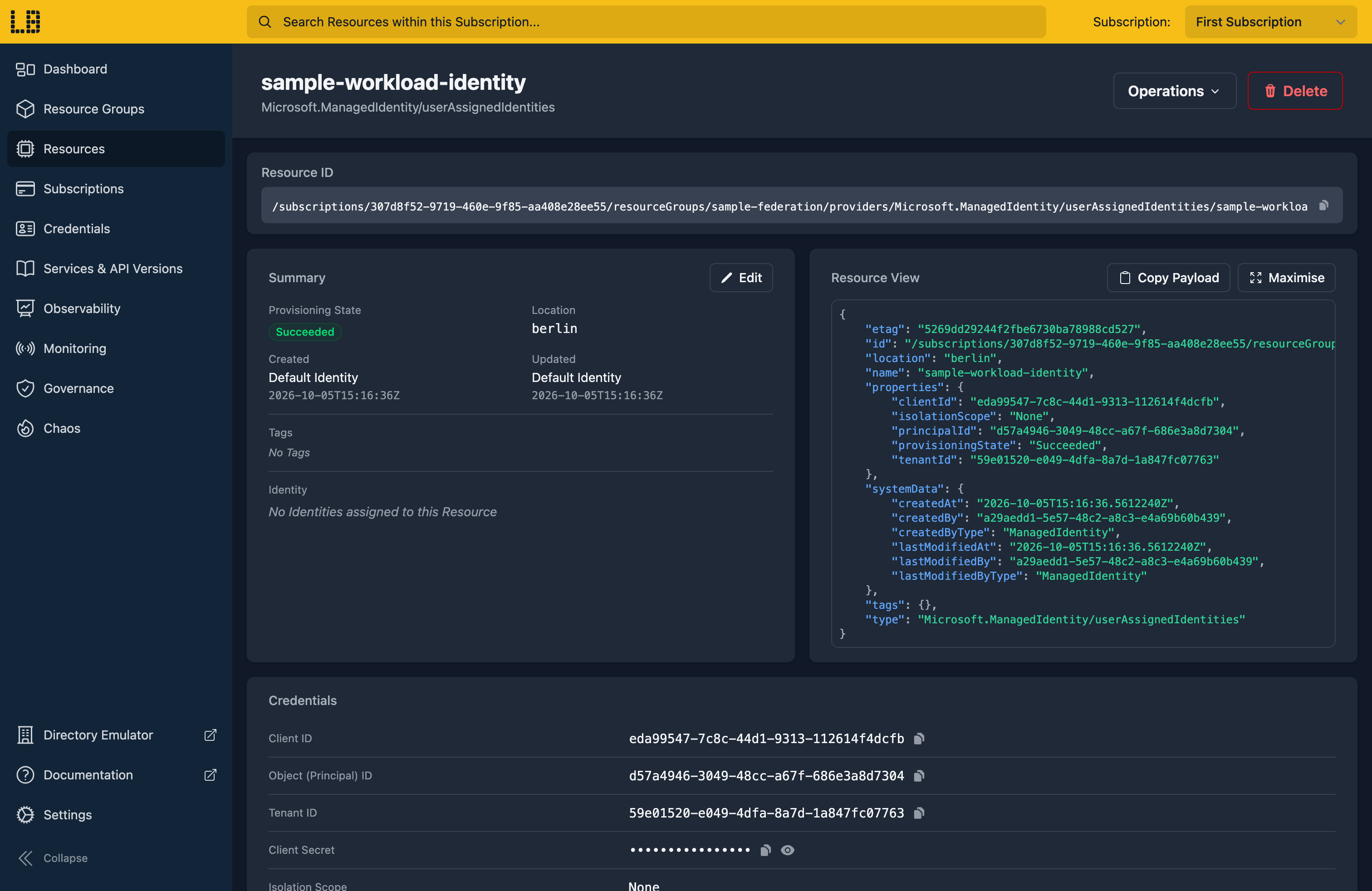Focus the Search Resources input field
The width and height of the screenshot is (1372, 891).
pyautogui.click(x=646, y=22)
